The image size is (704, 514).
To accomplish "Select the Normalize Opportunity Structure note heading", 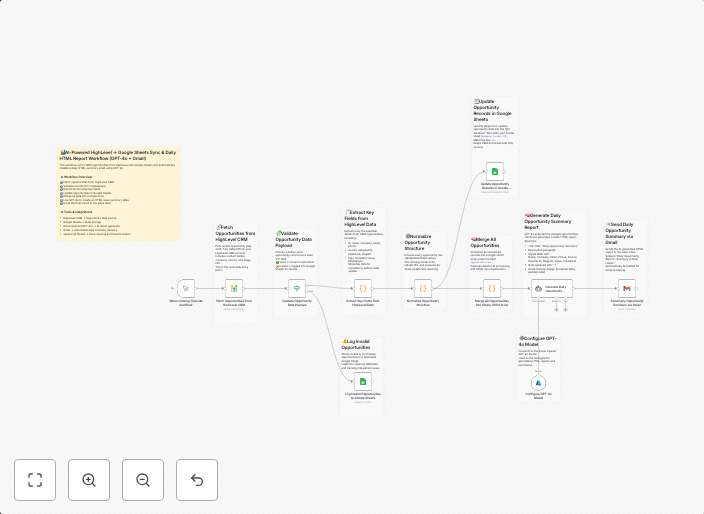I will point(418,242).
